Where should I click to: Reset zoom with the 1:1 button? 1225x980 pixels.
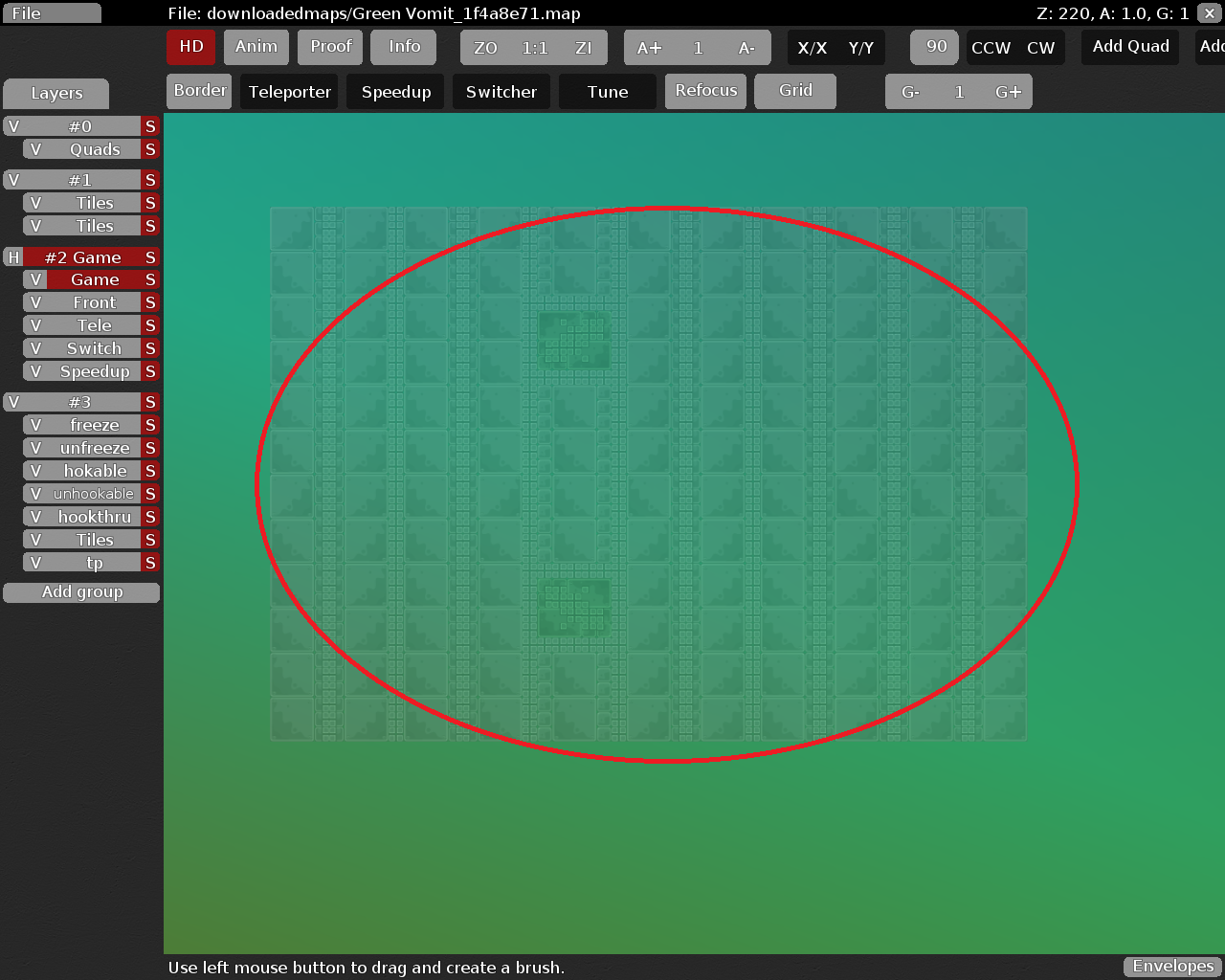click(534, 48)
